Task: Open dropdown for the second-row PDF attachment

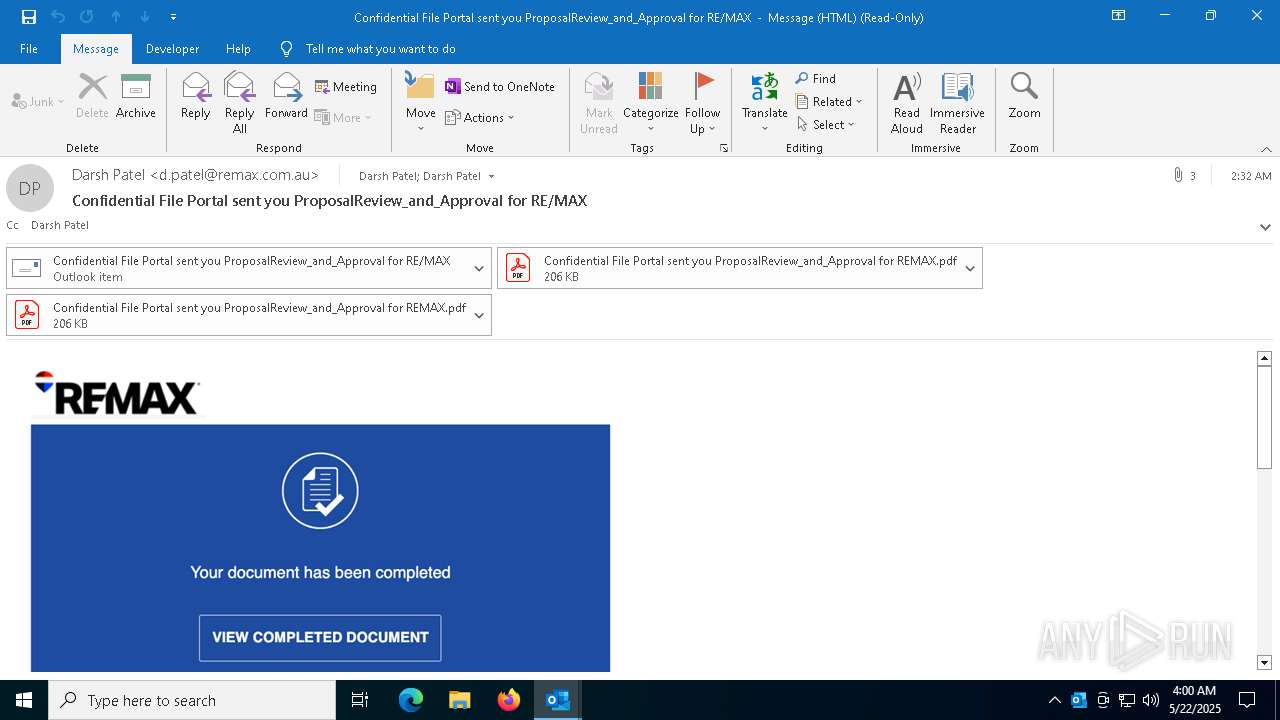Action: pos(479,315)
